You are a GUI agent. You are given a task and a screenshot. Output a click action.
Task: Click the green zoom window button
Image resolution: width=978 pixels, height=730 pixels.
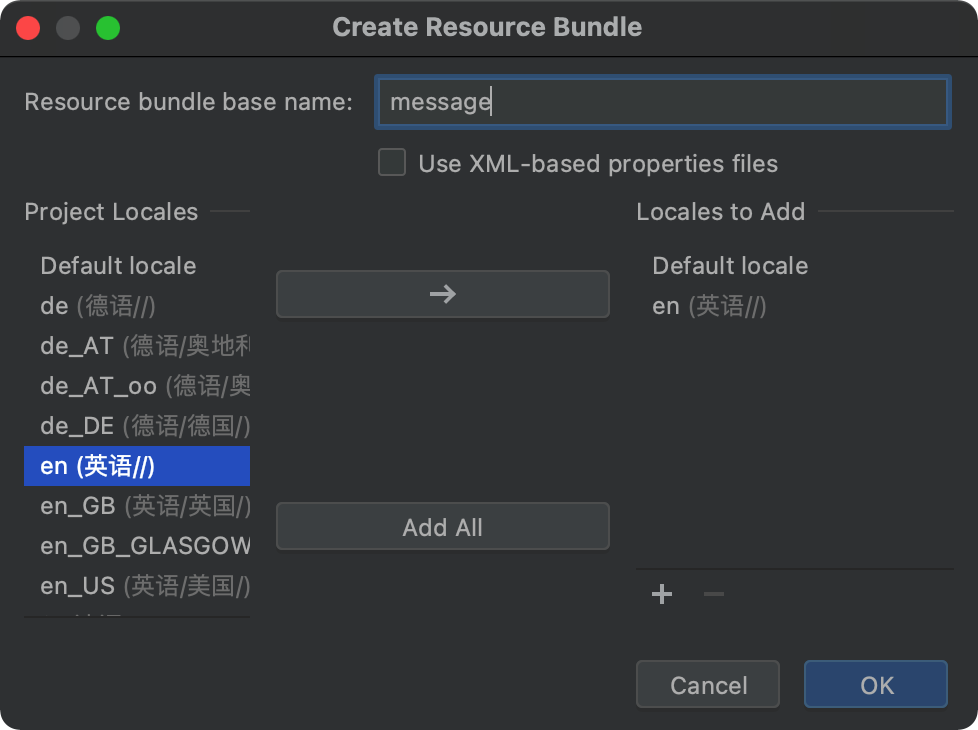(108, 28)
